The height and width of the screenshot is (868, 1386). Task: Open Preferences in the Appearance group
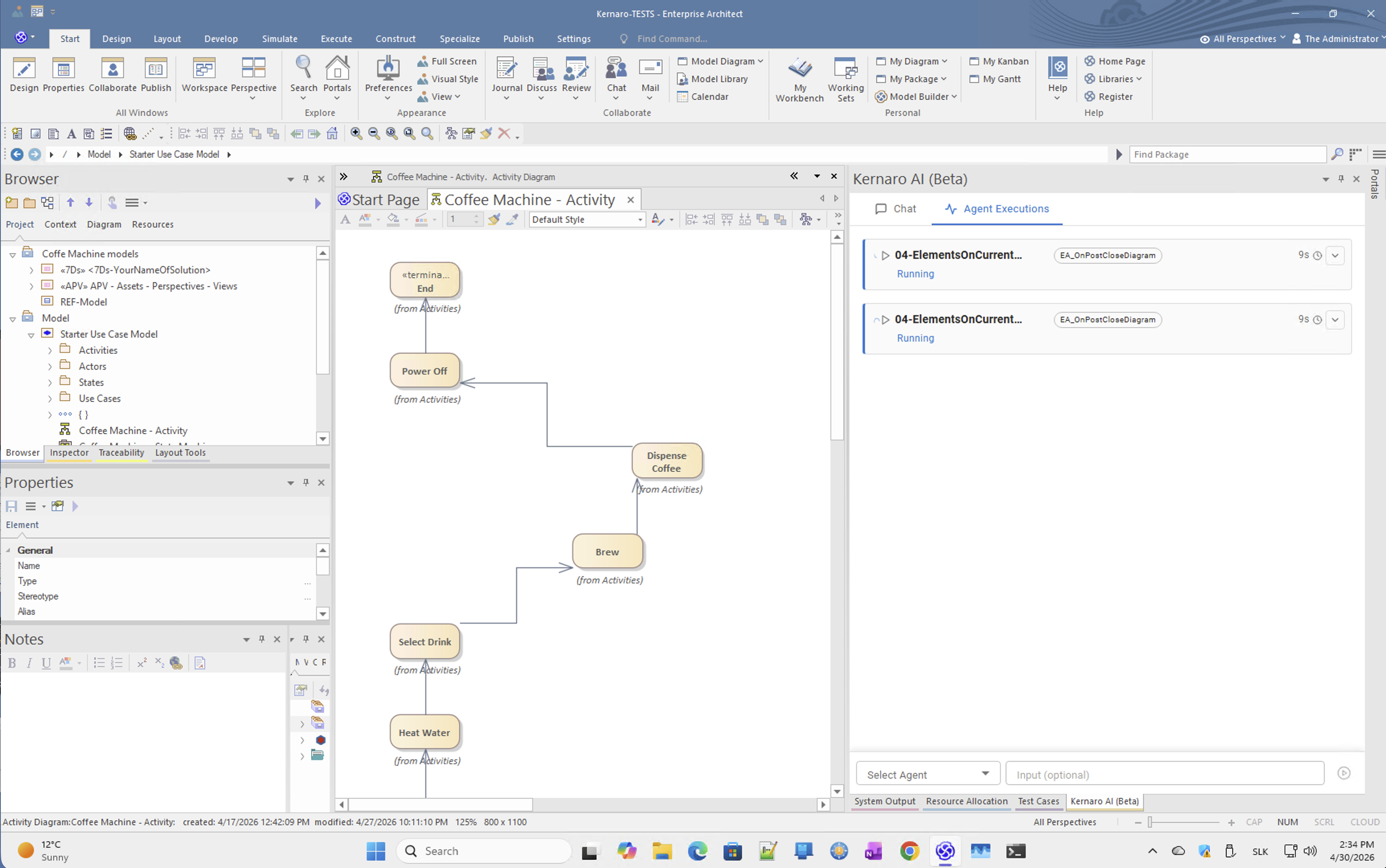[388, 78]
